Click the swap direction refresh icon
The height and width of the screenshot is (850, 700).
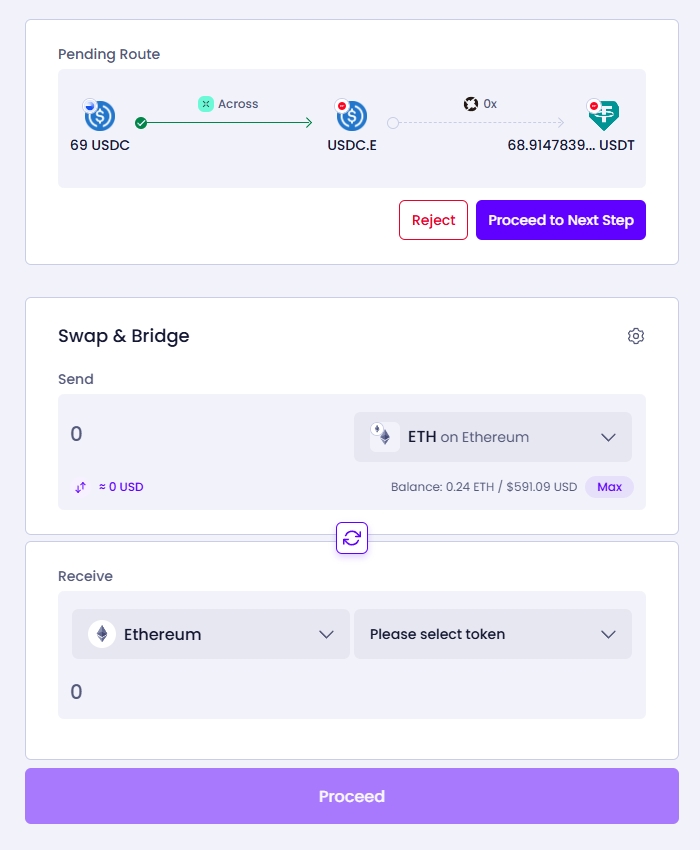(352, 538)
